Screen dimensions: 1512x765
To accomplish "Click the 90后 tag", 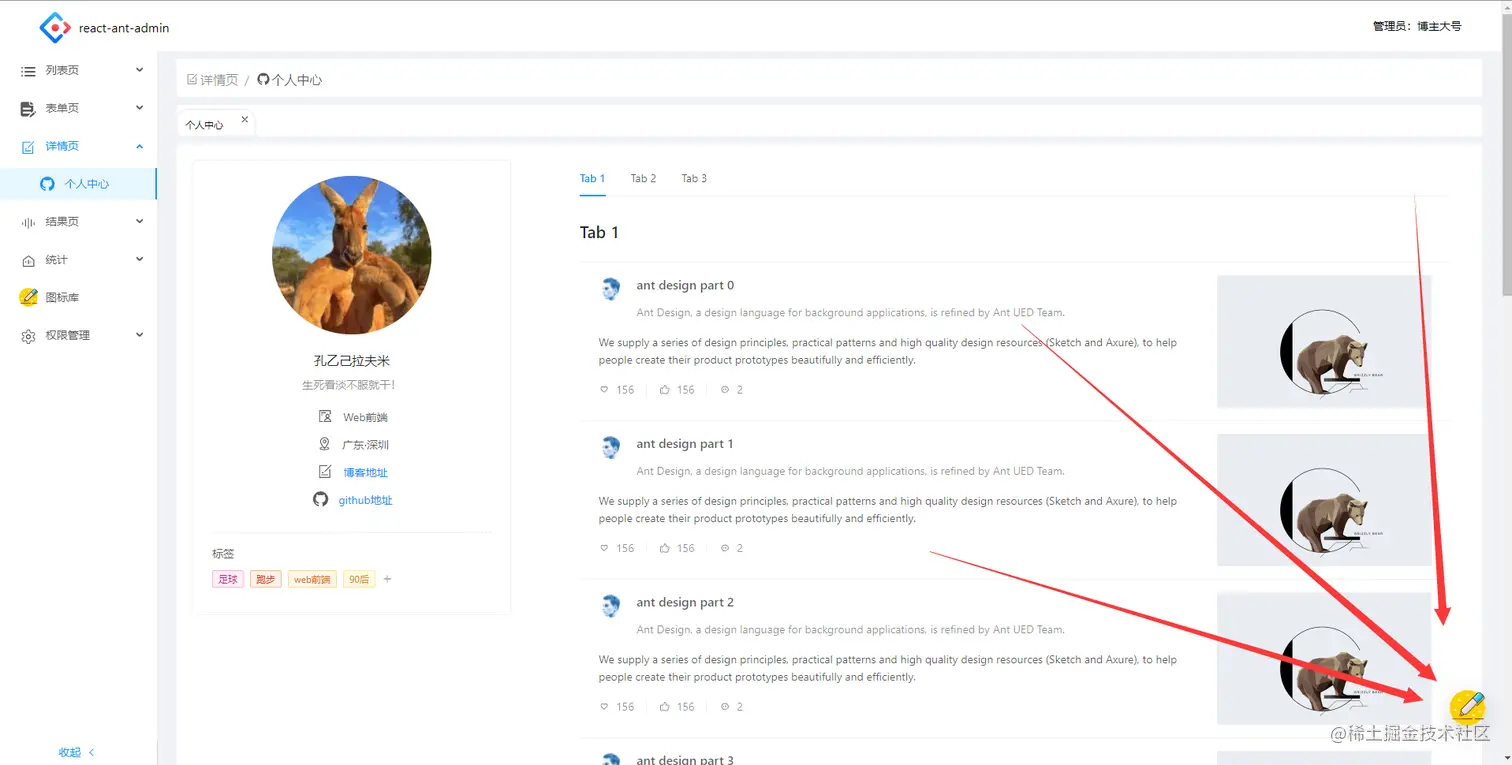I will (359, 579).
